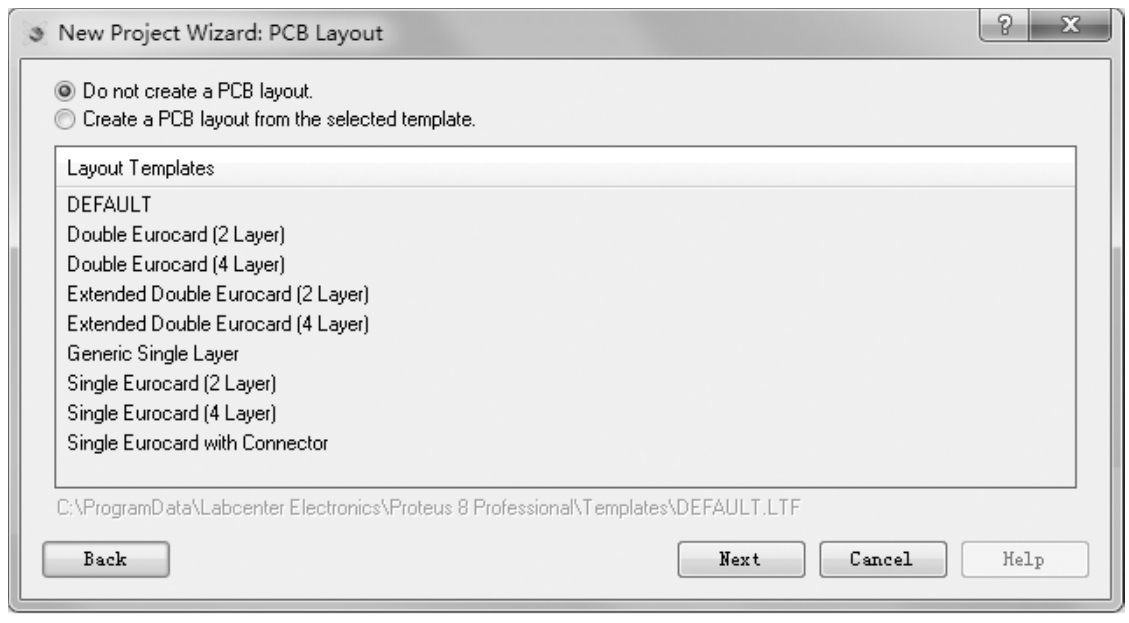Click the wizard title bar app icon
The width and height of the screenshot is (1129, 623).
tap(35, 37)
